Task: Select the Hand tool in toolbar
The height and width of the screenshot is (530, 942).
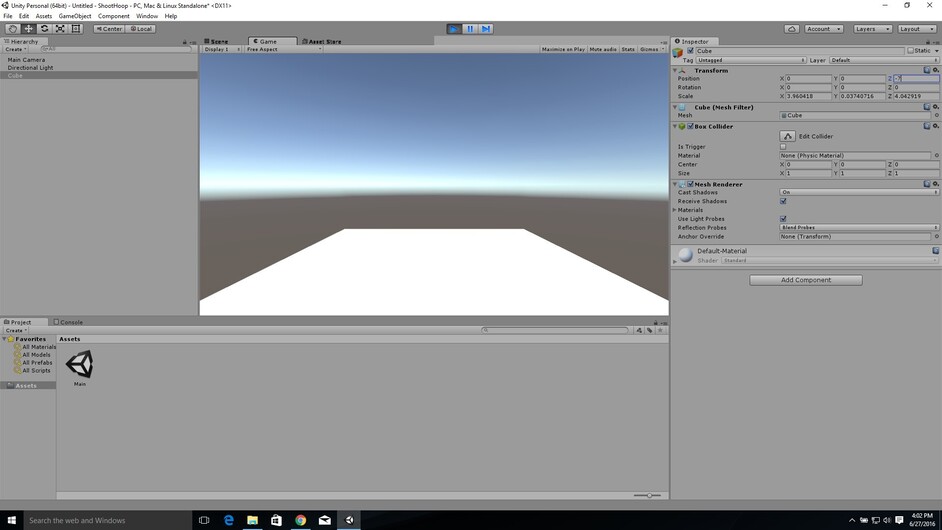Action: (12, 29)
